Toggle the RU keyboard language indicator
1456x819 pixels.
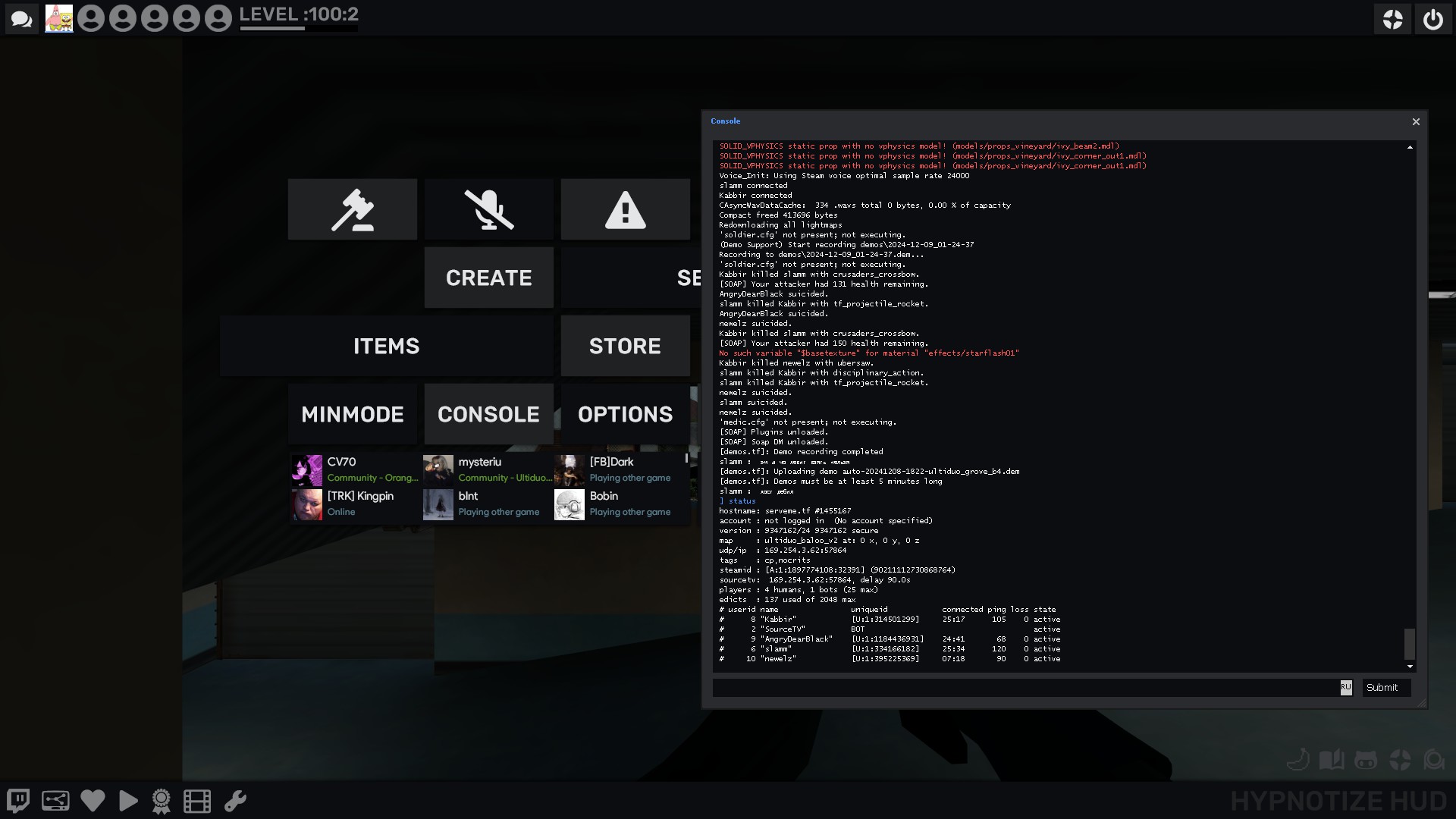[1345, 687]
